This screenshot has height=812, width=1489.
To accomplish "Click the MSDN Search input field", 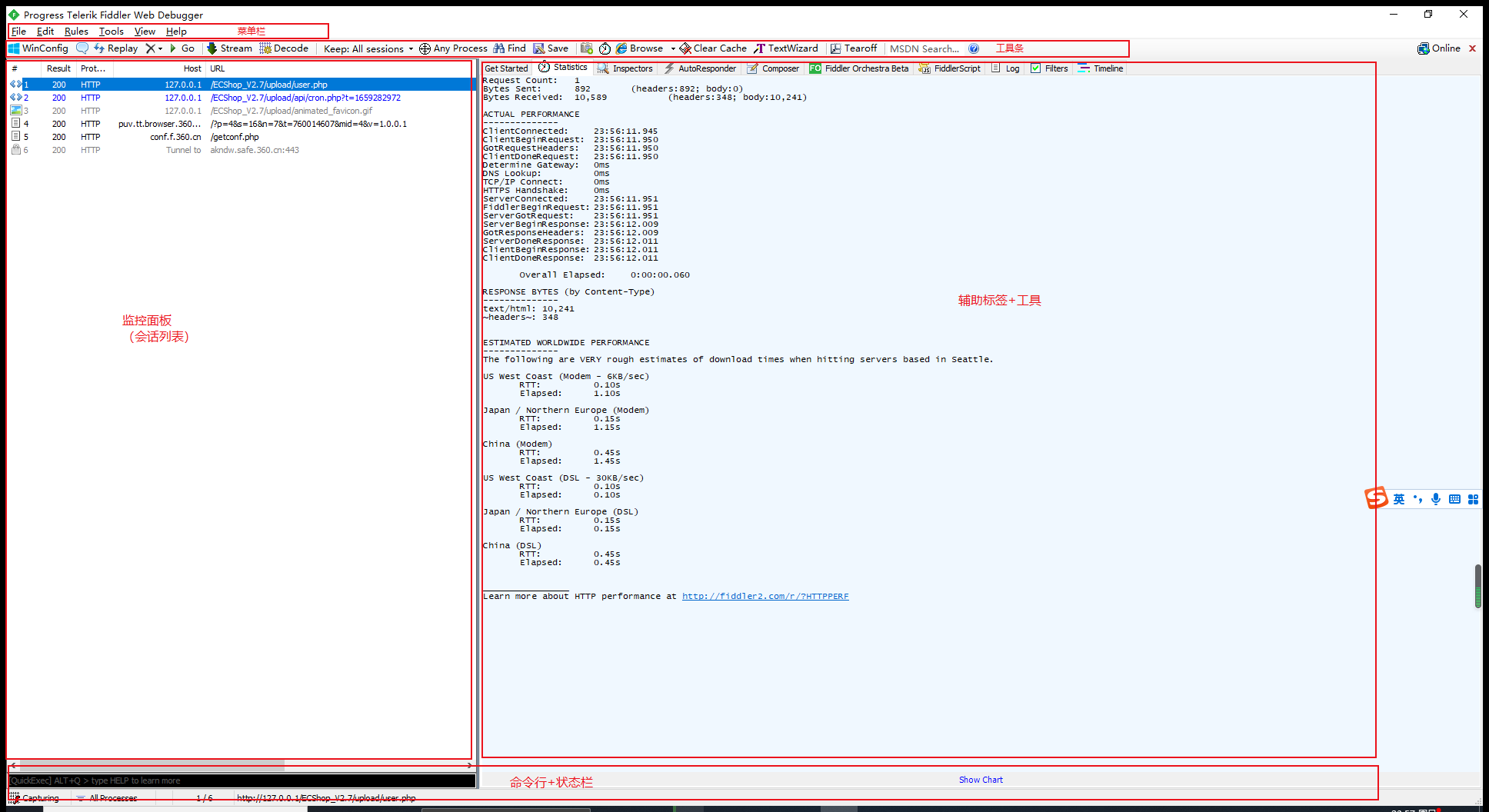I will click(x=925, y=48).
